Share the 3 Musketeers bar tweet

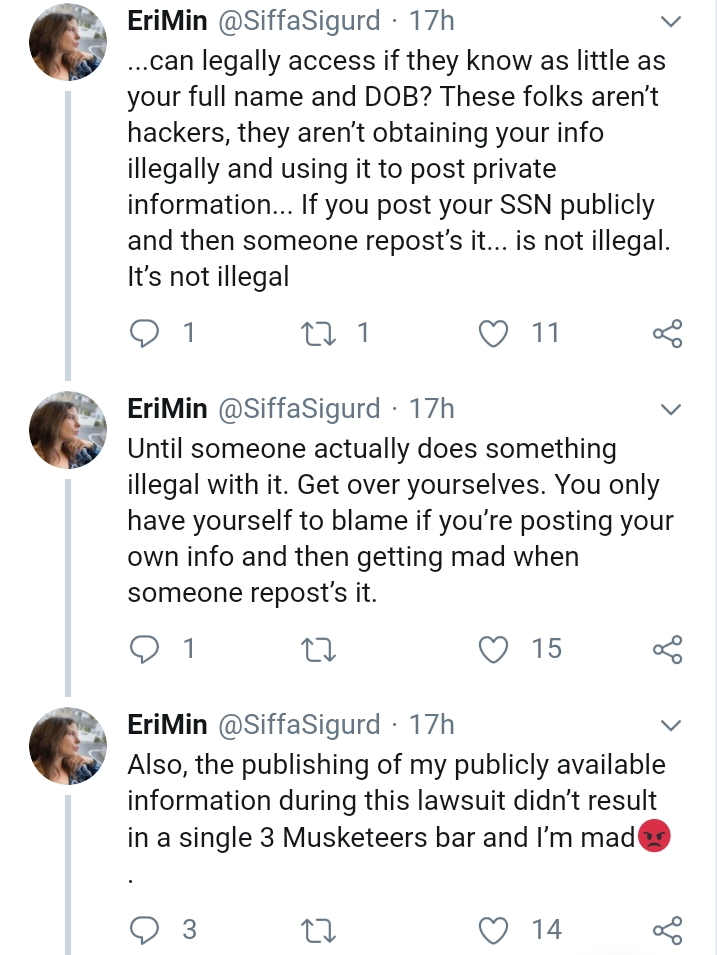click(x=668, y=930)
